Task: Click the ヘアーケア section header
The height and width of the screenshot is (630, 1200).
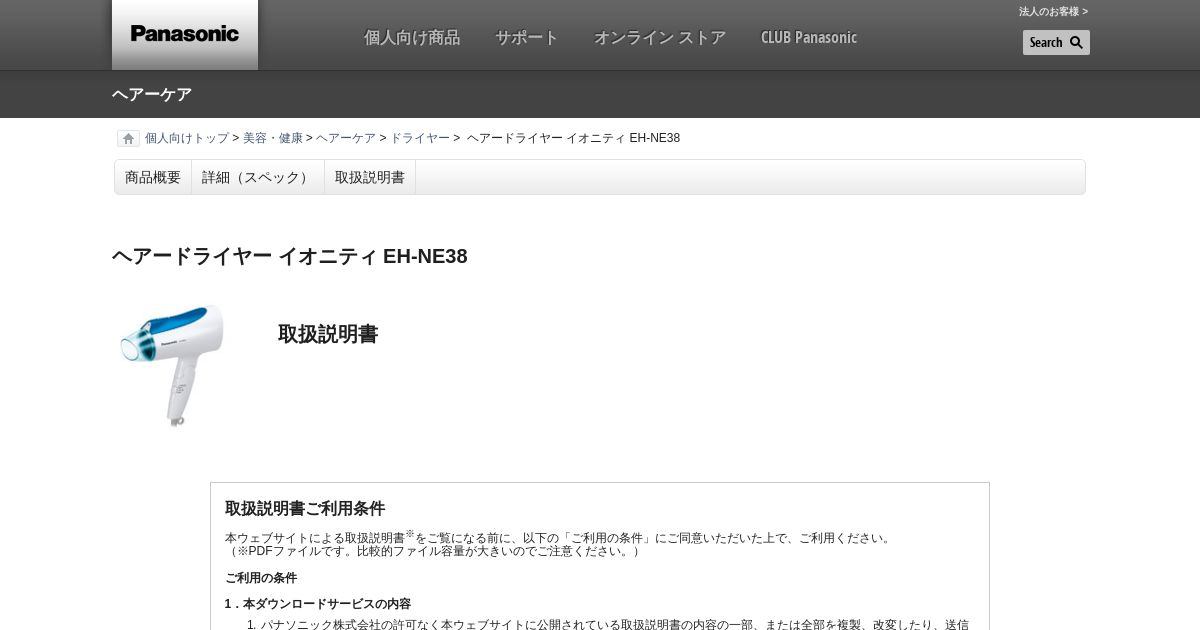Action: (152, 94)
